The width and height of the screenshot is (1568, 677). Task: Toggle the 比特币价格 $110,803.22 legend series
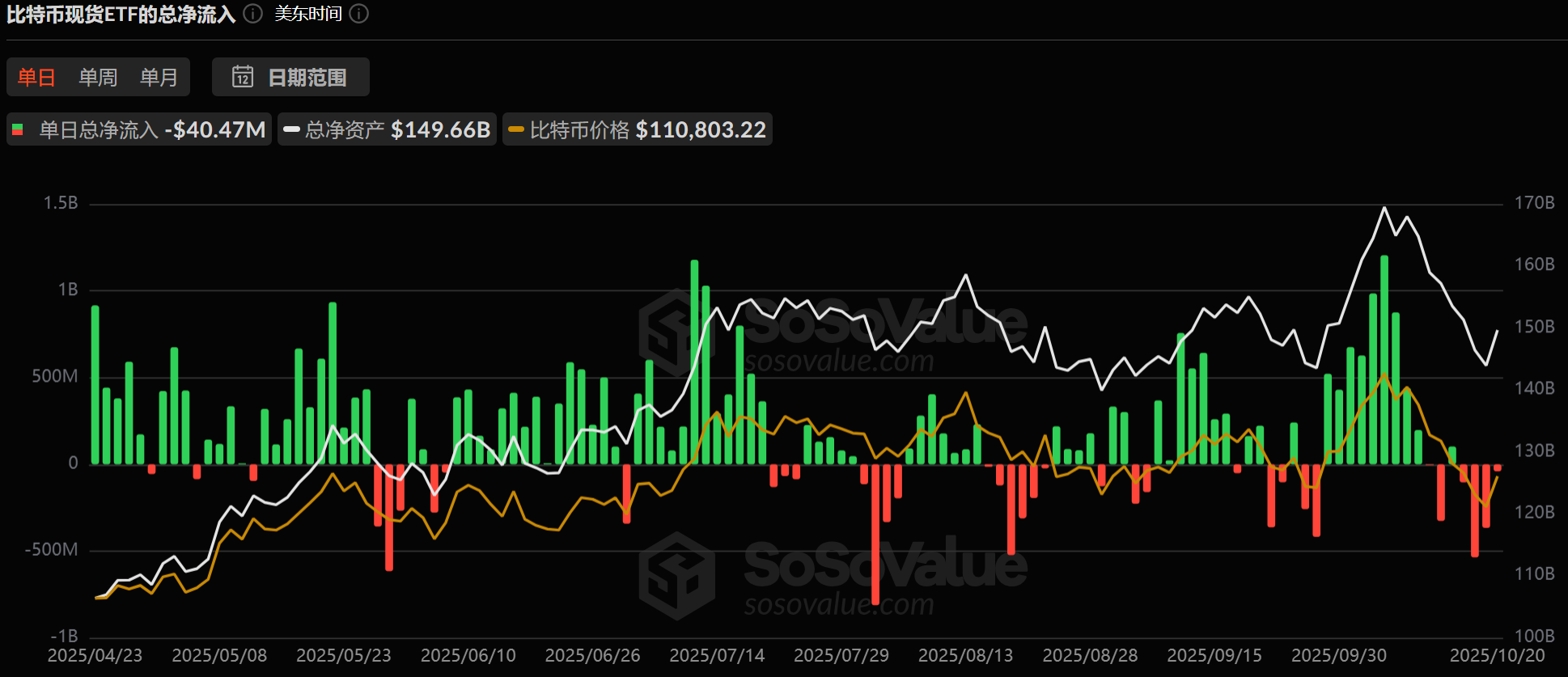click(638, 129)
